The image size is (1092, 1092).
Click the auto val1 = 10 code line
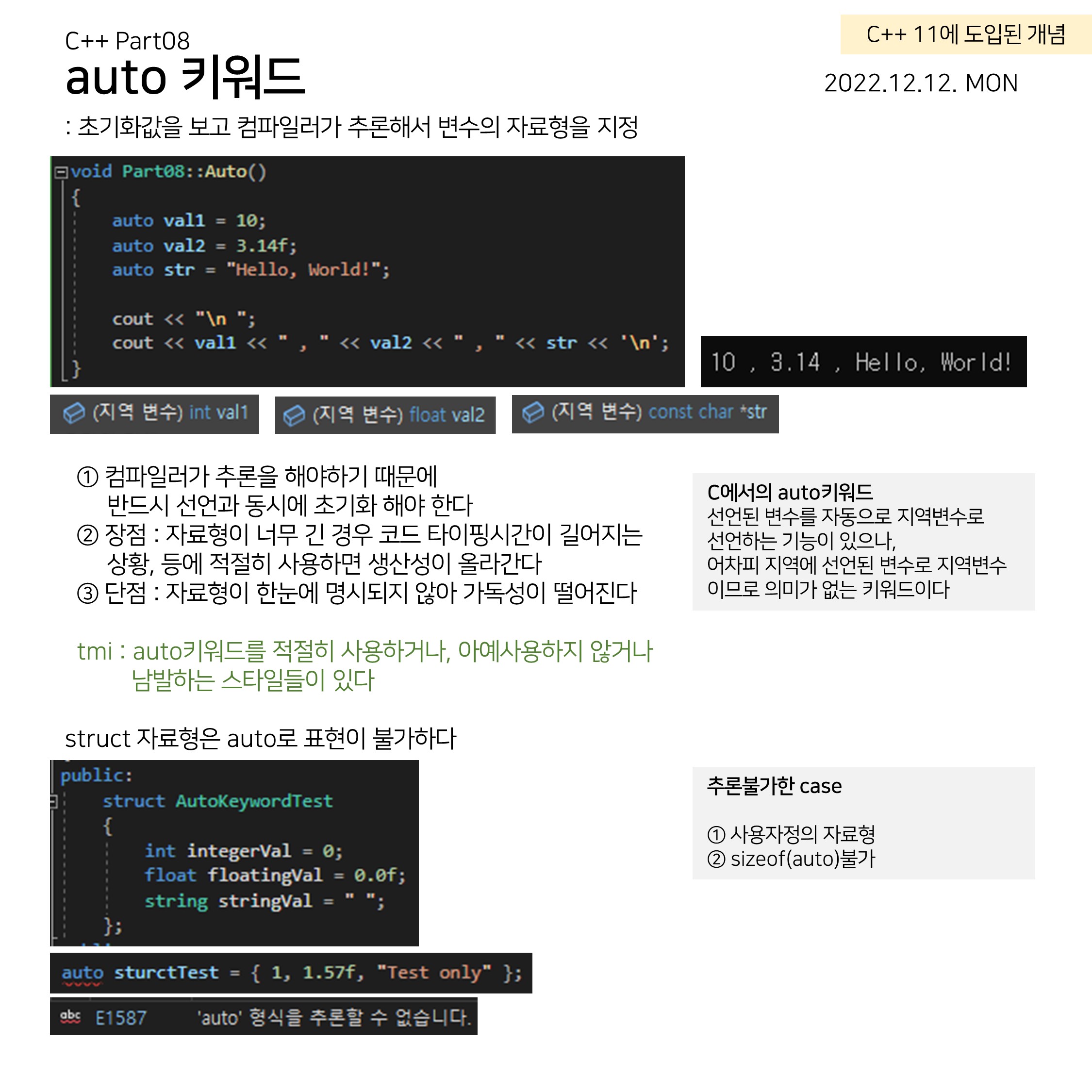pyautogui.click(x=188, y=220)
